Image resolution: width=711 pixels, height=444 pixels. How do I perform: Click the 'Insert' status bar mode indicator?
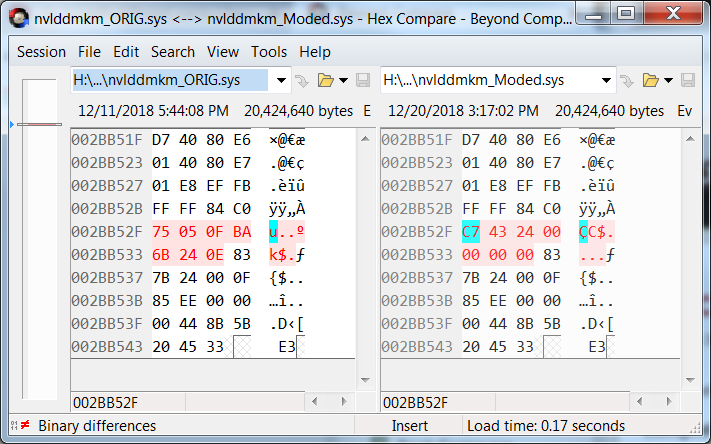click(409, 426)
